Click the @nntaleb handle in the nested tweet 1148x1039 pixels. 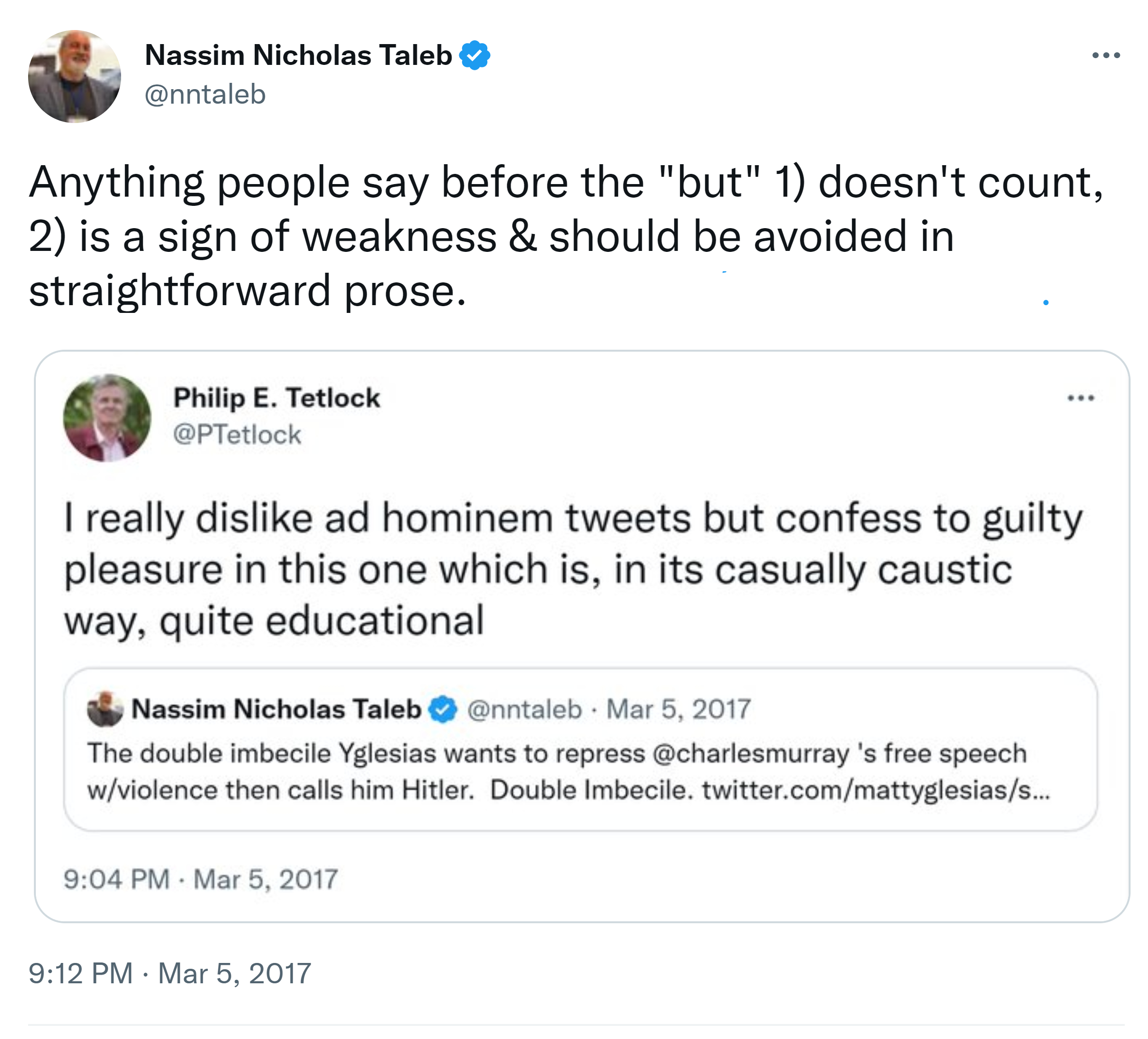pyautogui.click(x=525, y=709)
